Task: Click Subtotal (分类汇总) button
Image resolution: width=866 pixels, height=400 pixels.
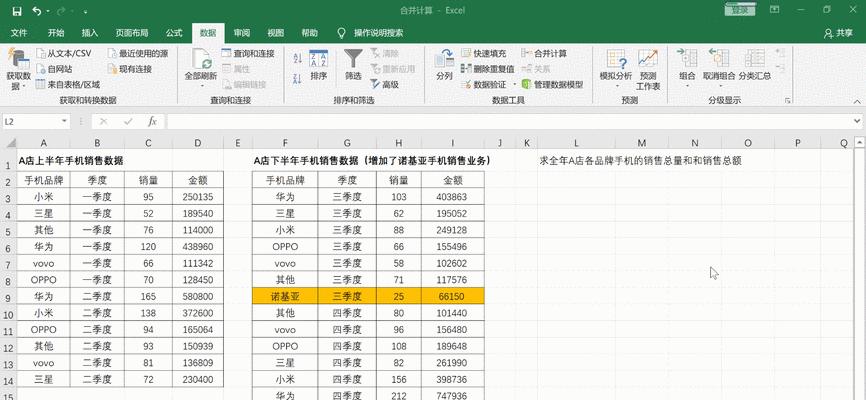Action: [x=755, y=65]
